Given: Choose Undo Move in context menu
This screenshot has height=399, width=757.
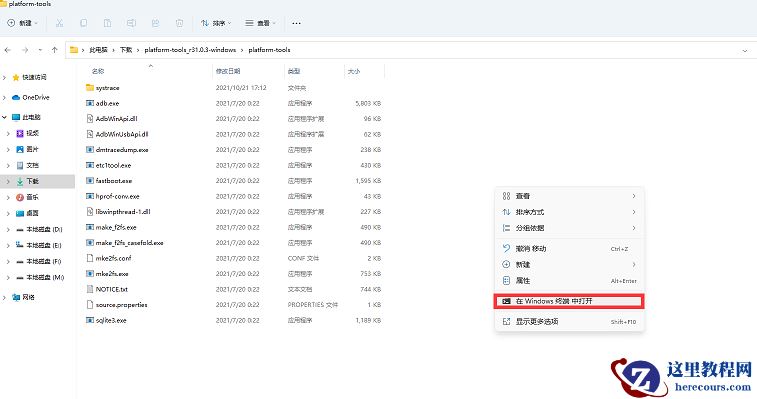Looking at the screenshot, I should tap(569, 248).
